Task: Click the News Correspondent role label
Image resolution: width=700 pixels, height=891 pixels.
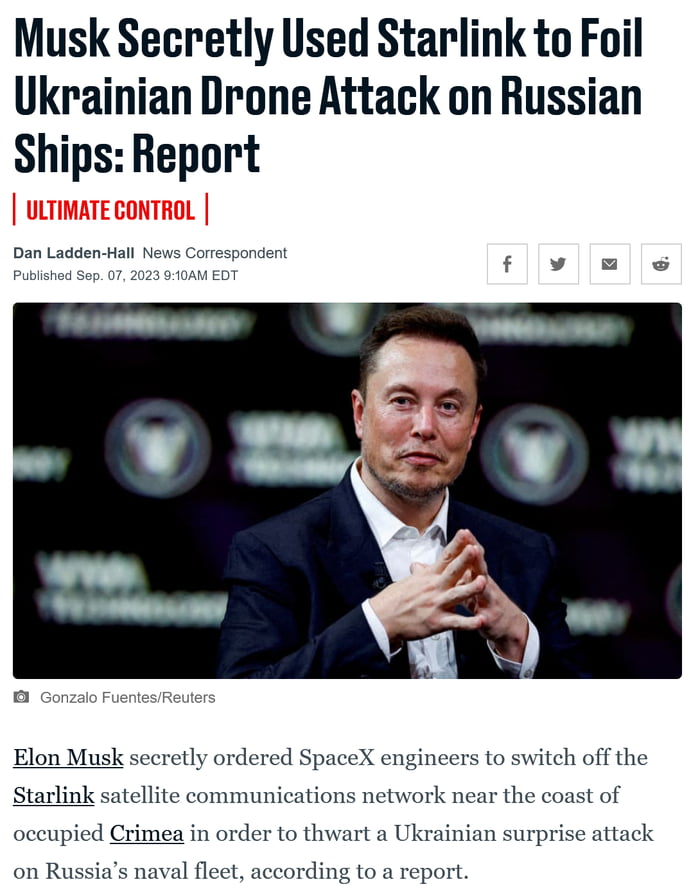Action: pos(215,253)
